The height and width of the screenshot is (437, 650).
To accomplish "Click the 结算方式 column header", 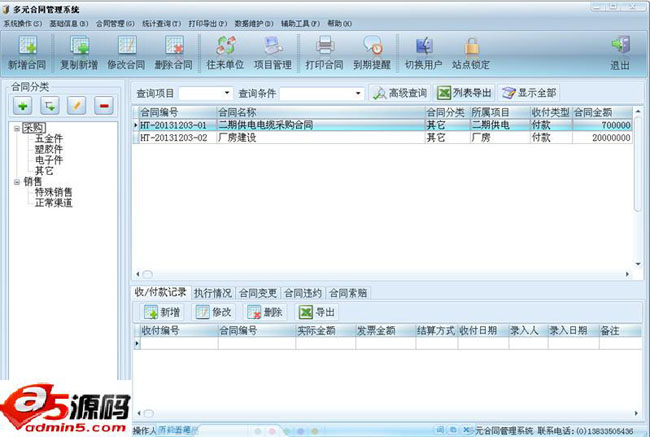I will pos(437,330).
